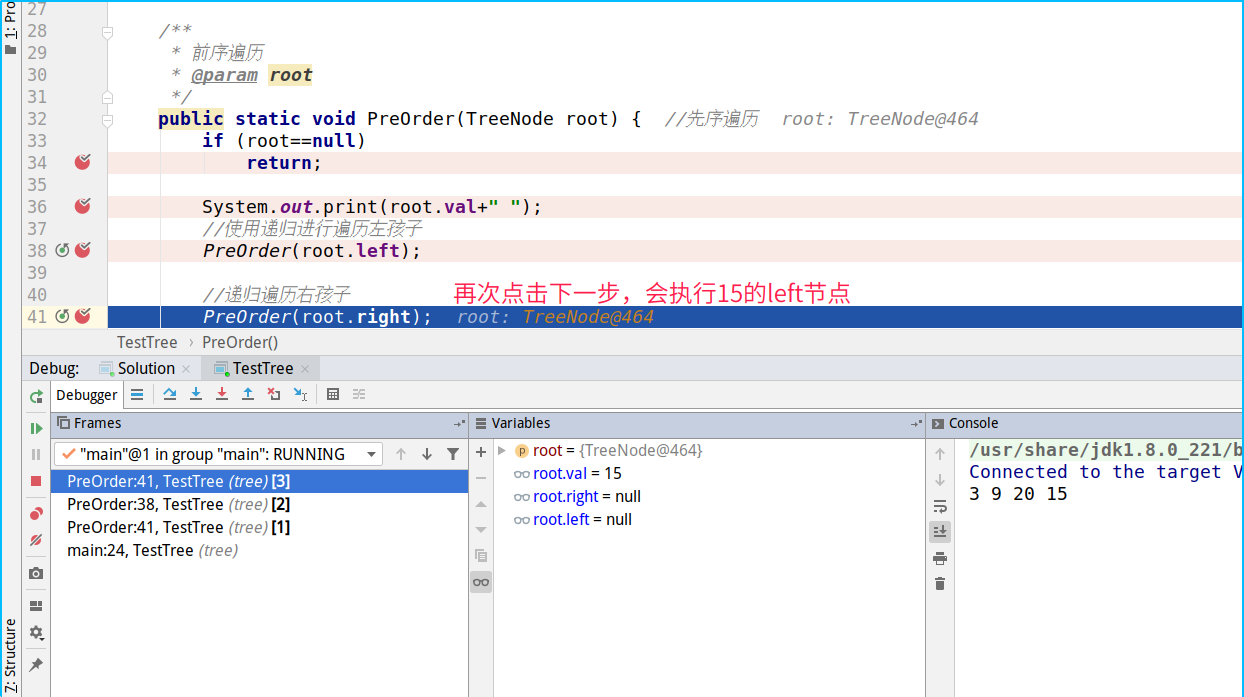Click previous frame up arrow in Frames

pos(401,454)
